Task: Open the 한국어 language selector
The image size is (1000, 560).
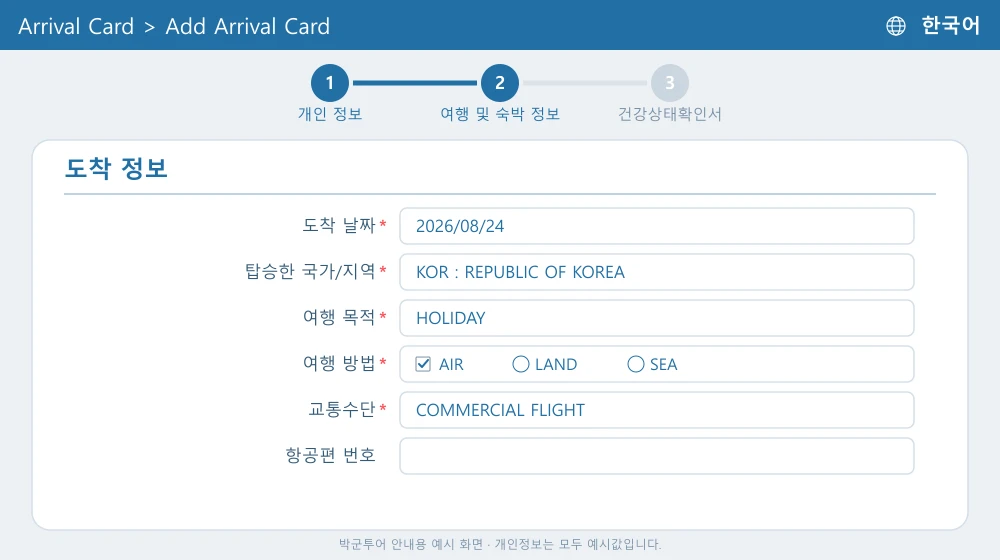Action: click(950, 26)
